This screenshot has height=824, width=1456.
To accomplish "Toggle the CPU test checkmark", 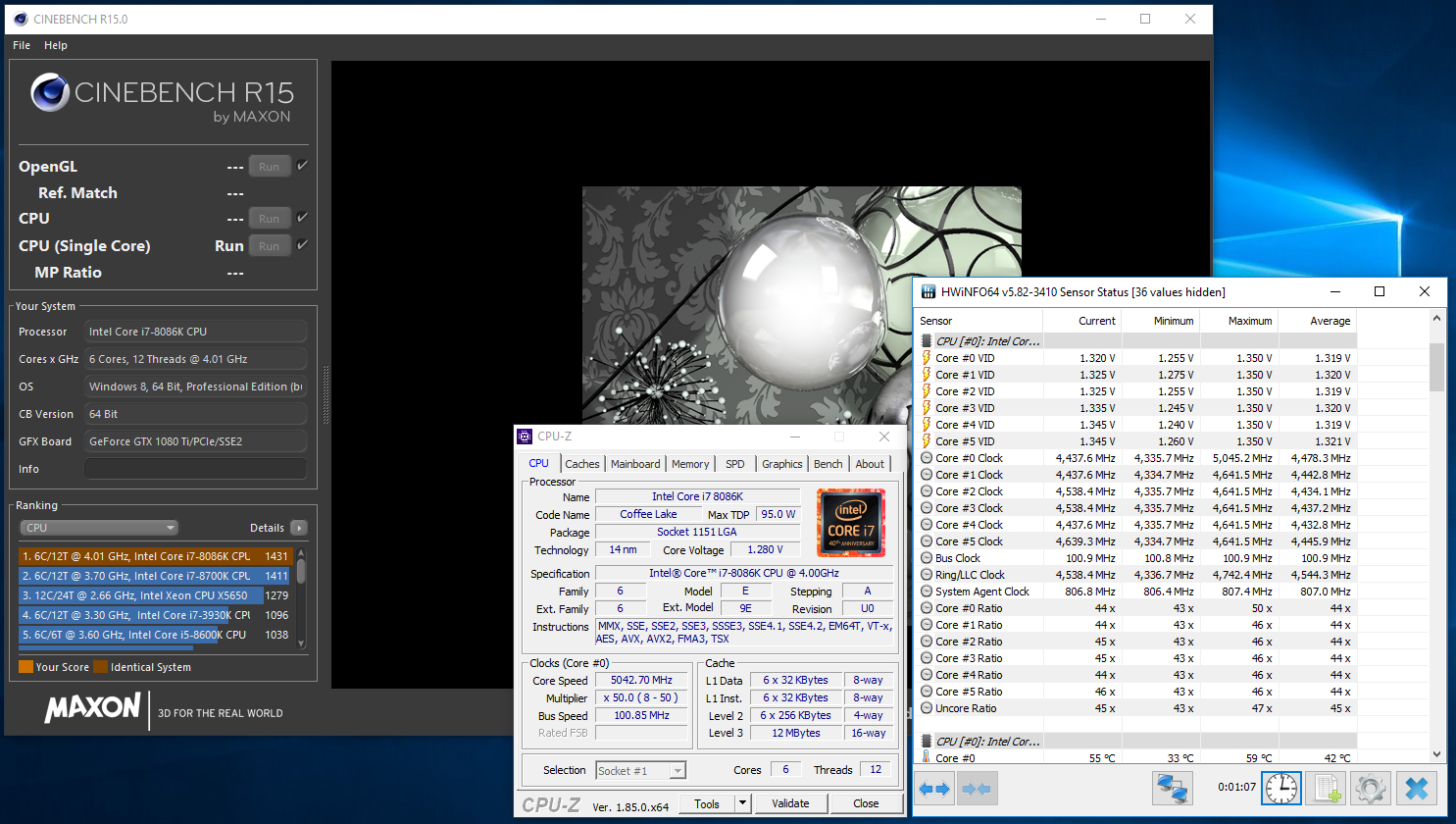I will [x=302, y=218].
